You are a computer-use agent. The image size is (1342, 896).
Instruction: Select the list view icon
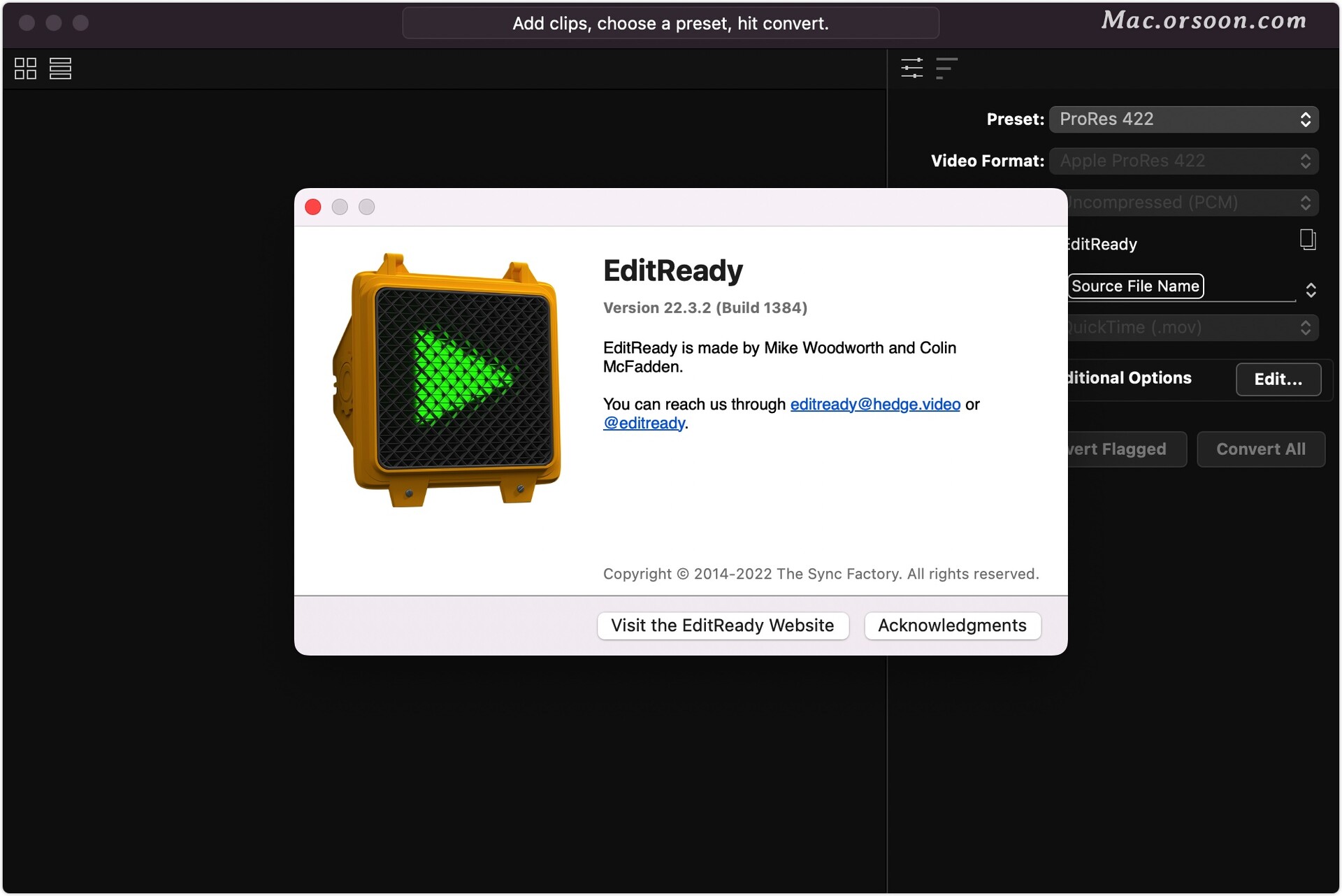tap(60, 69)
